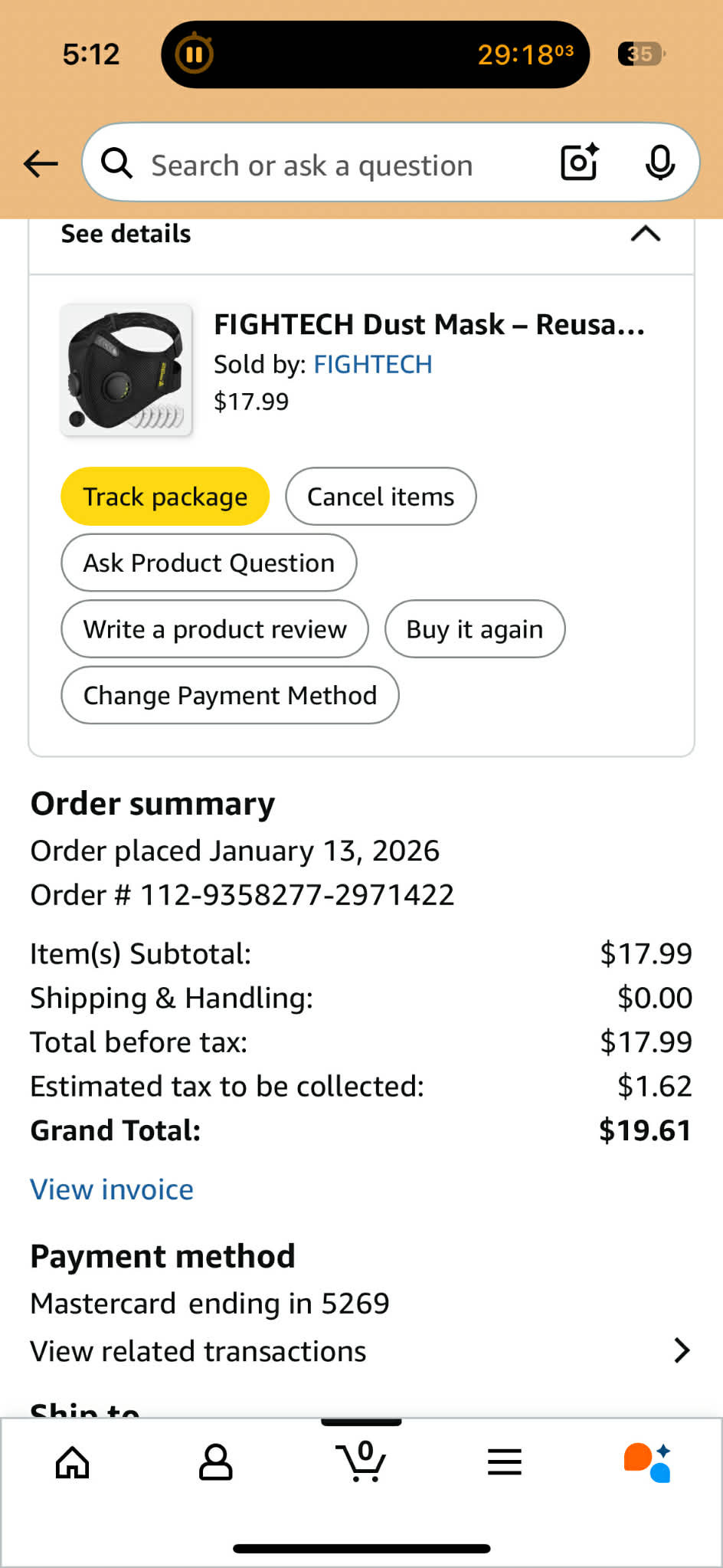The image size is (723, 1568).
Task: Open camera lens visual search
Action: 579,162
